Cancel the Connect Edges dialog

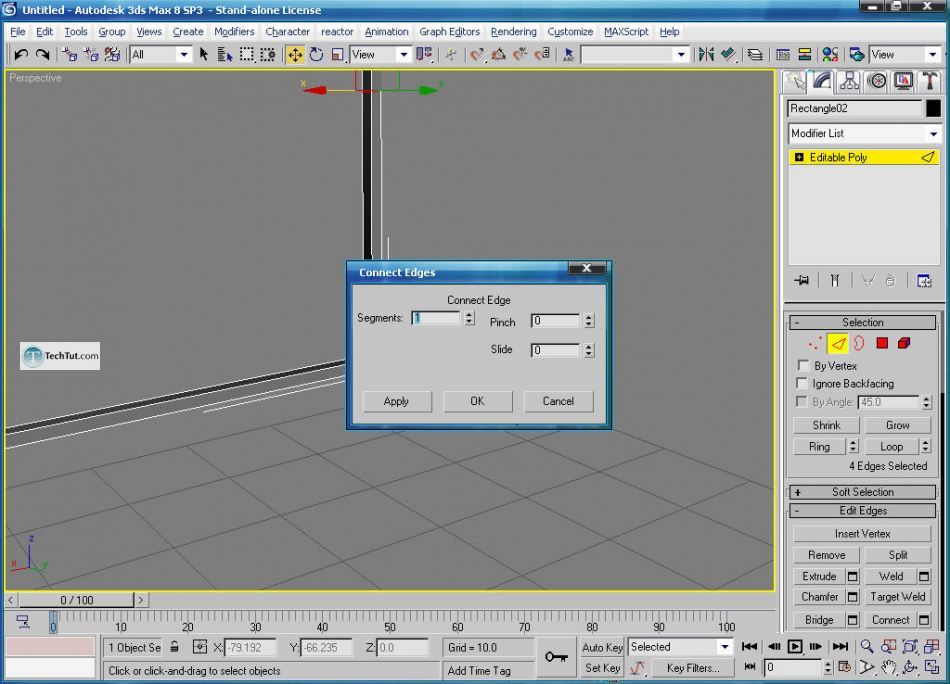[558, 401]
